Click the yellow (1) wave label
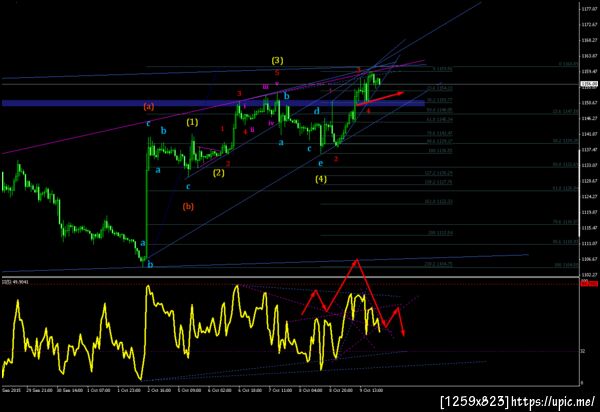 point(192,122)
